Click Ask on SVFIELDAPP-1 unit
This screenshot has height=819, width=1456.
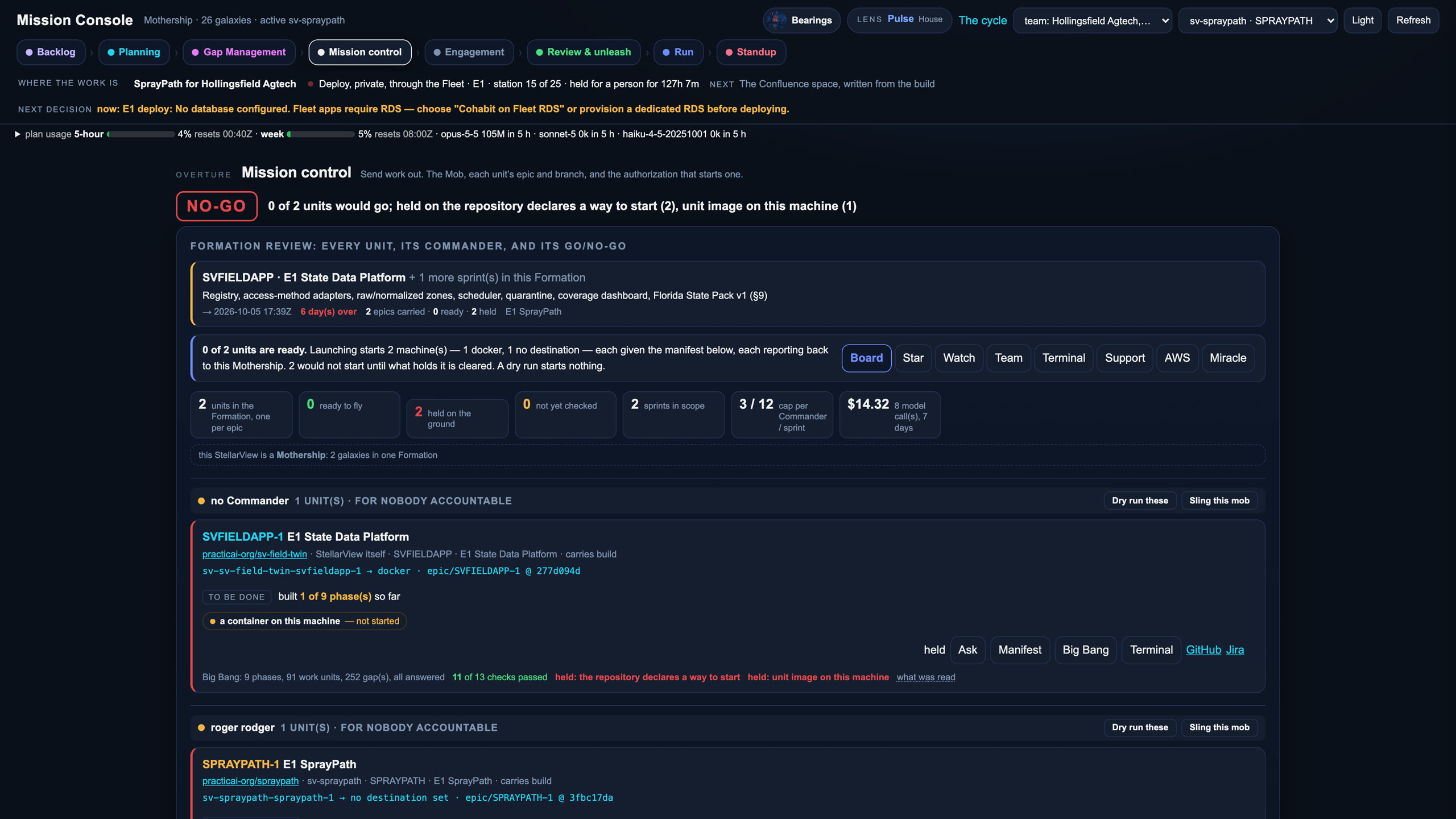967,650
